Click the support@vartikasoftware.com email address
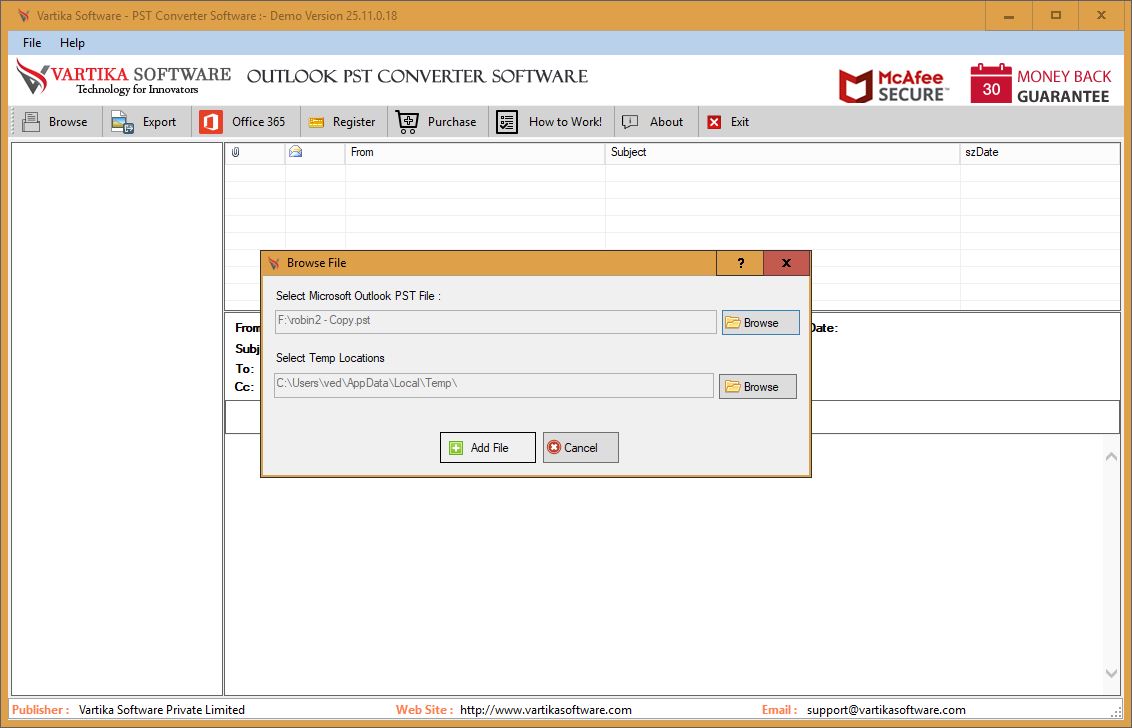 click(x=886, y=710)
